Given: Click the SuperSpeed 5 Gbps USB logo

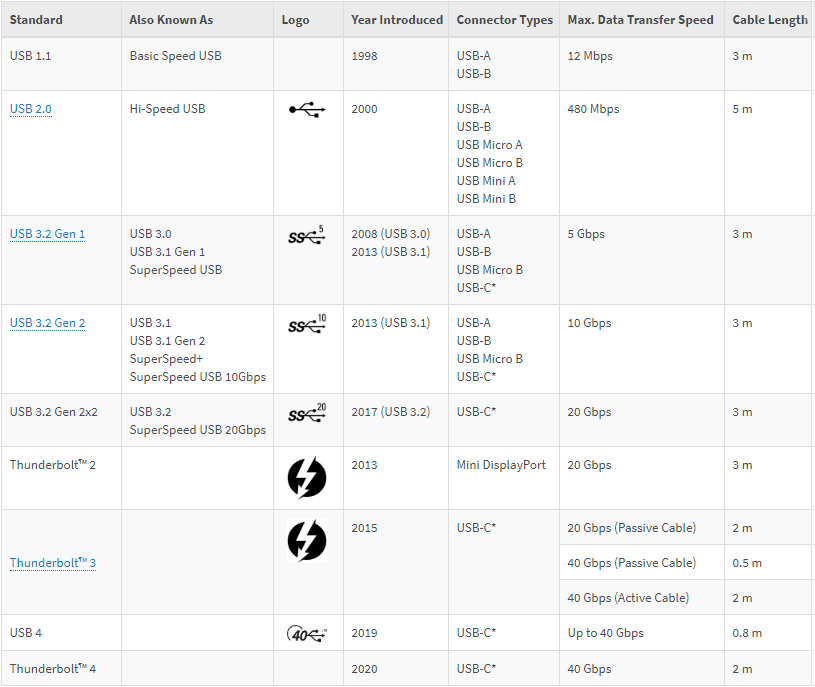Looking at the screenshot, I should (306, 236).
